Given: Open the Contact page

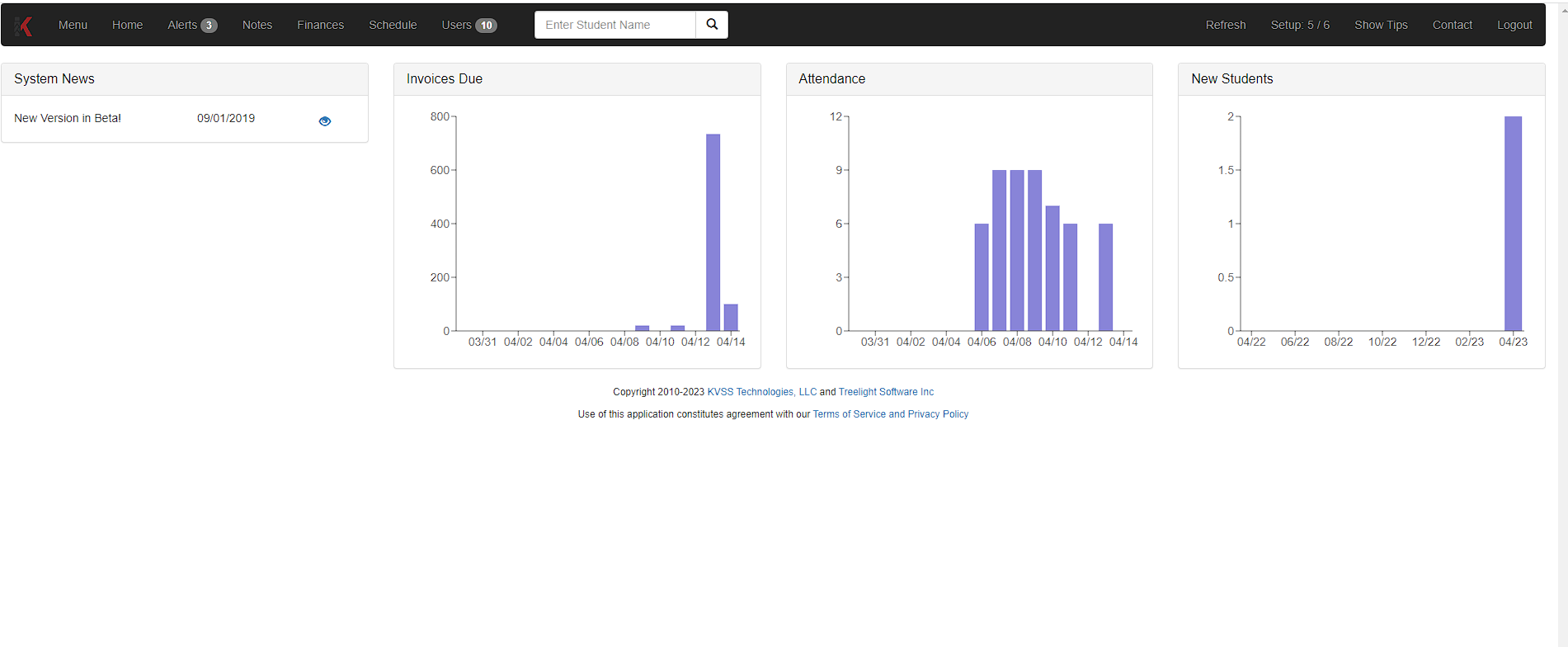Looking at the screenshot, I should click(x=1452, y=25).
